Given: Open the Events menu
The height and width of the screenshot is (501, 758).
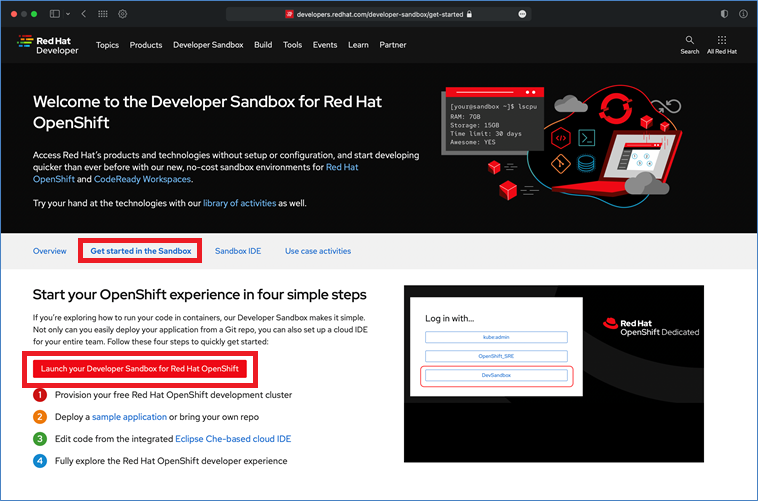Looking at the screenshot, I should coord(325,45).
